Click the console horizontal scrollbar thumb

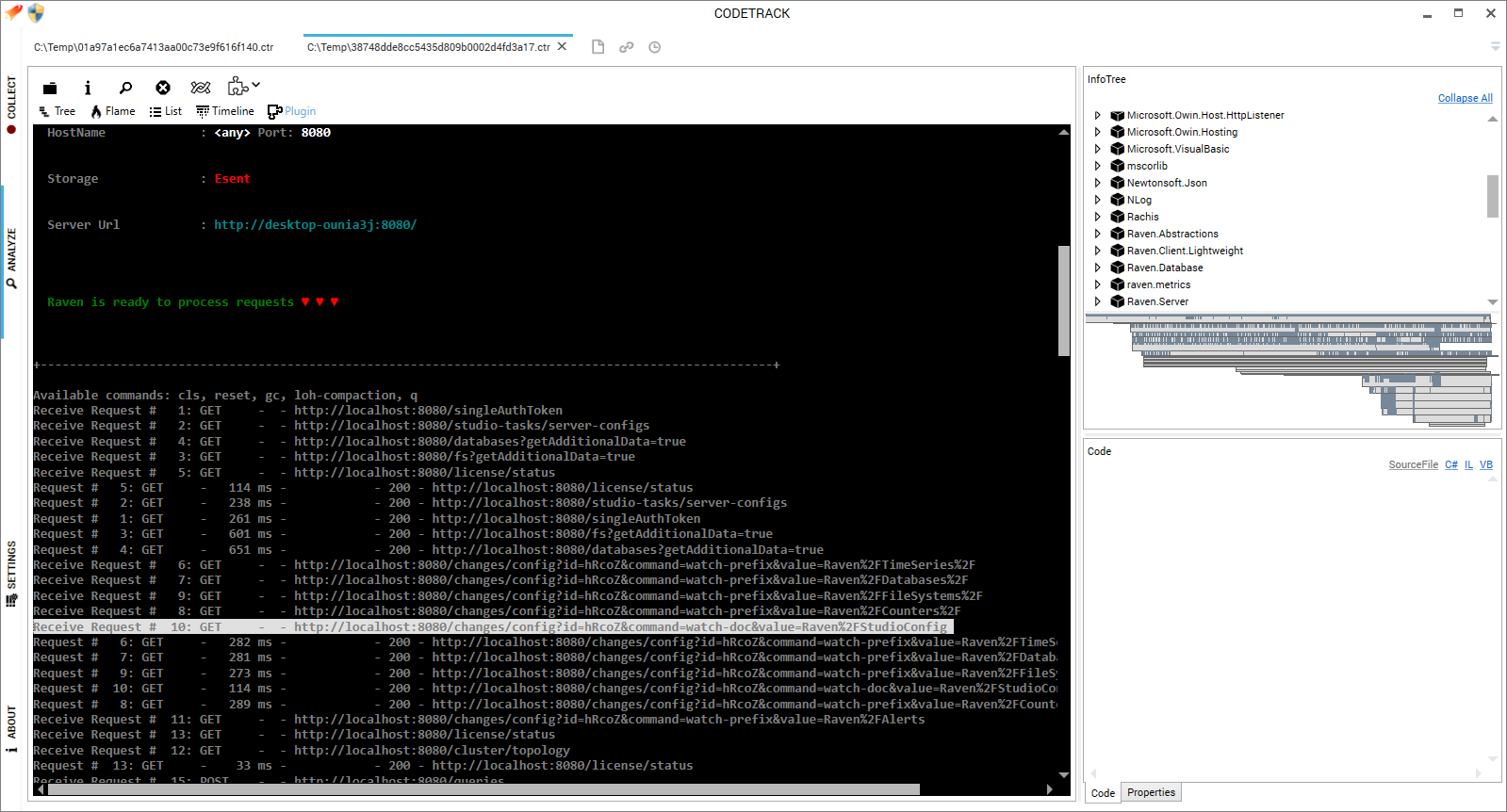pos(483,789)
